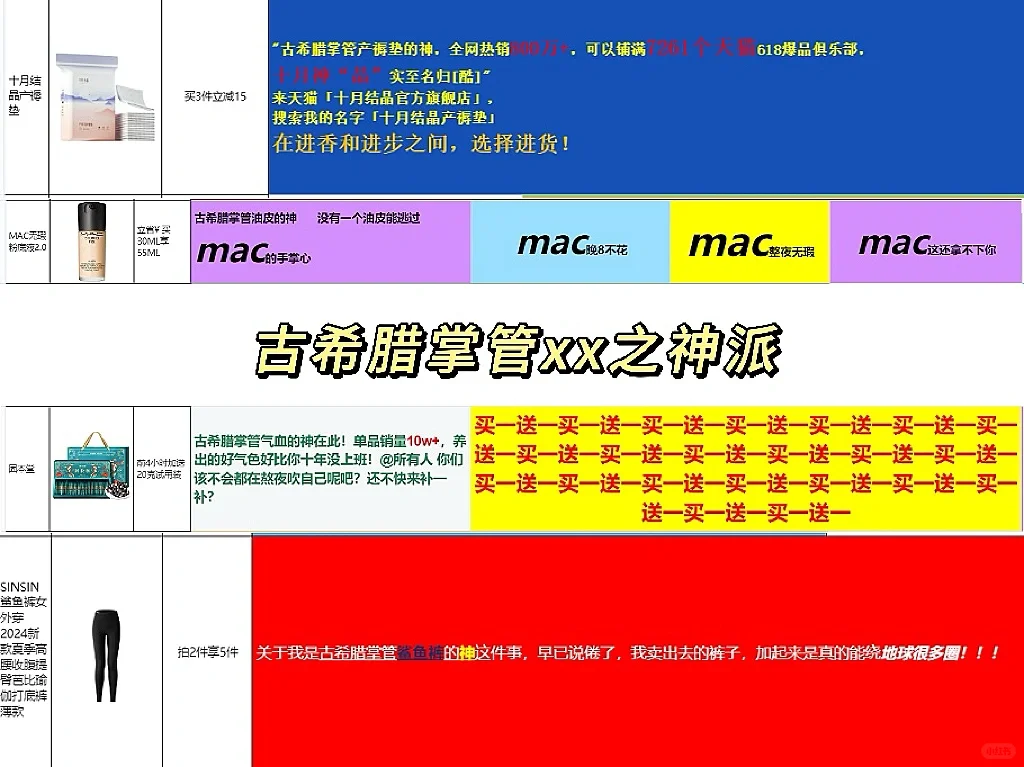The width and height of the screenshot is (1024, 767).
Task: Select the green gift box product image
Action: [91, 466]
